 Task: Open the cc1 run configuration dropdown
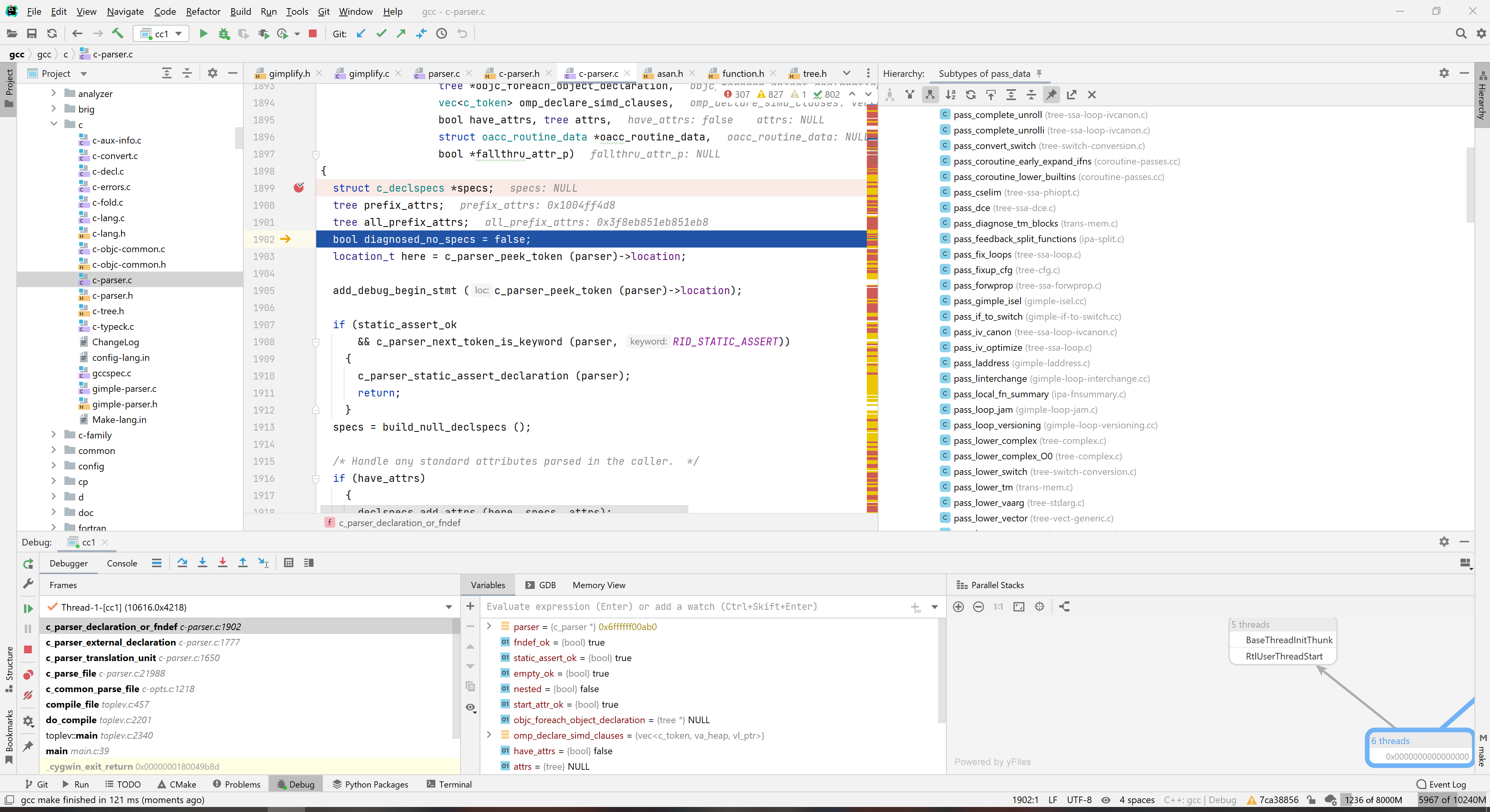pyautogui.click(x=179, y=33)
